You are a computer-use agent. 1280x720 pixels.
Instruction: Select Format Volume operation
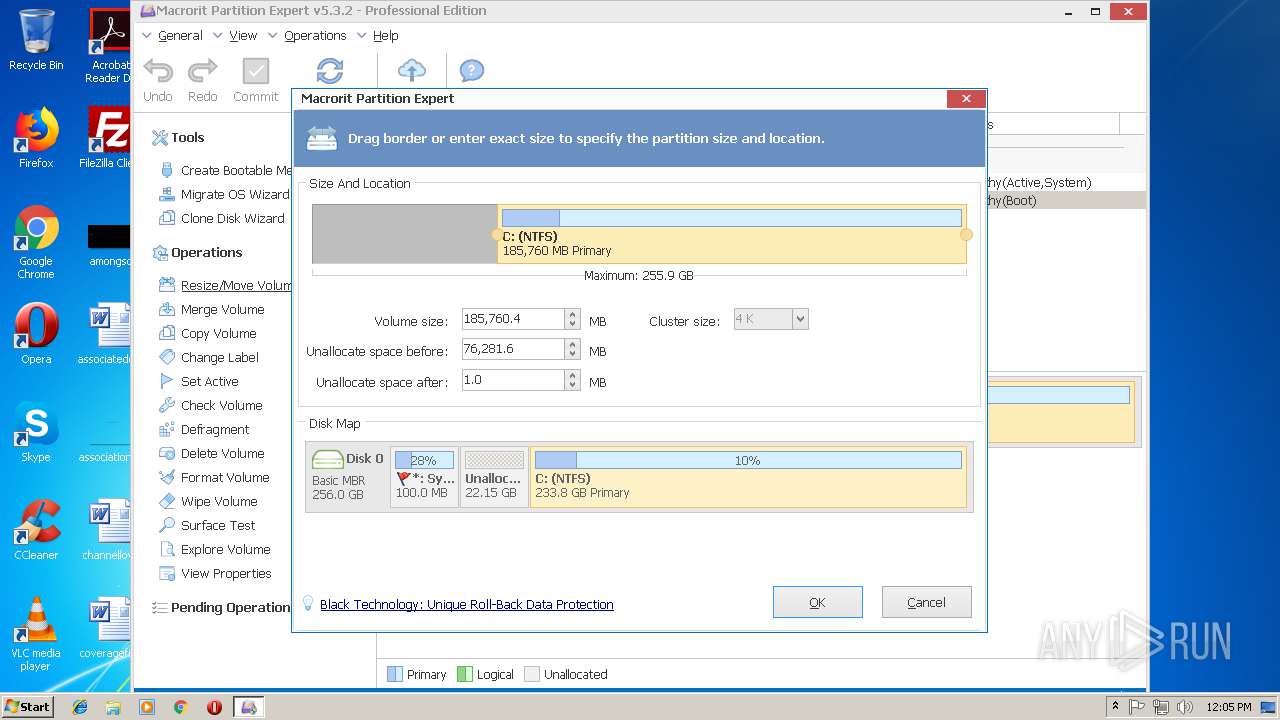point(214,477)
